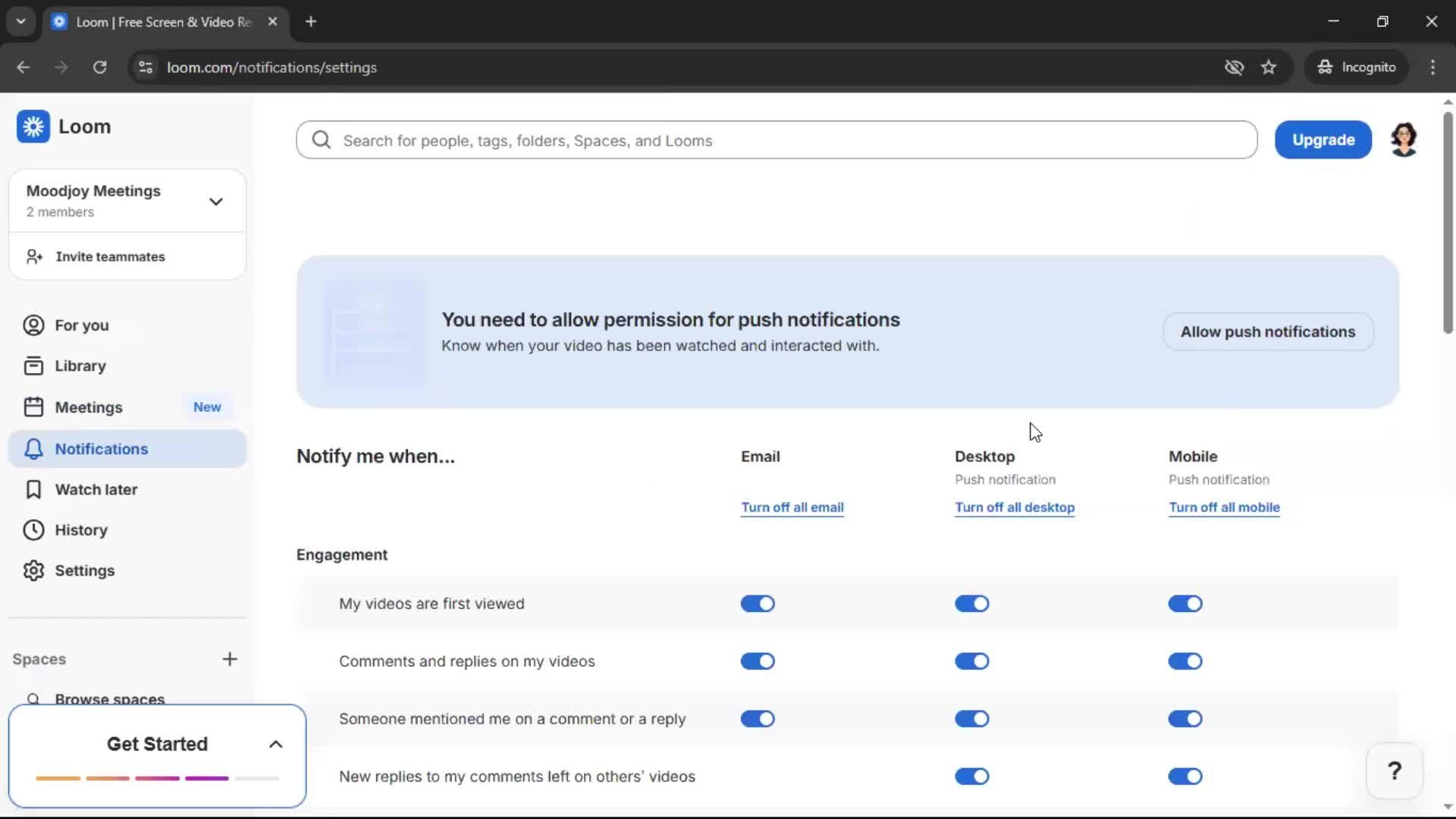Open the user profile avatar
Image resolution: width=1456 pixels, height=819 pixels.
pos(1404,140)
